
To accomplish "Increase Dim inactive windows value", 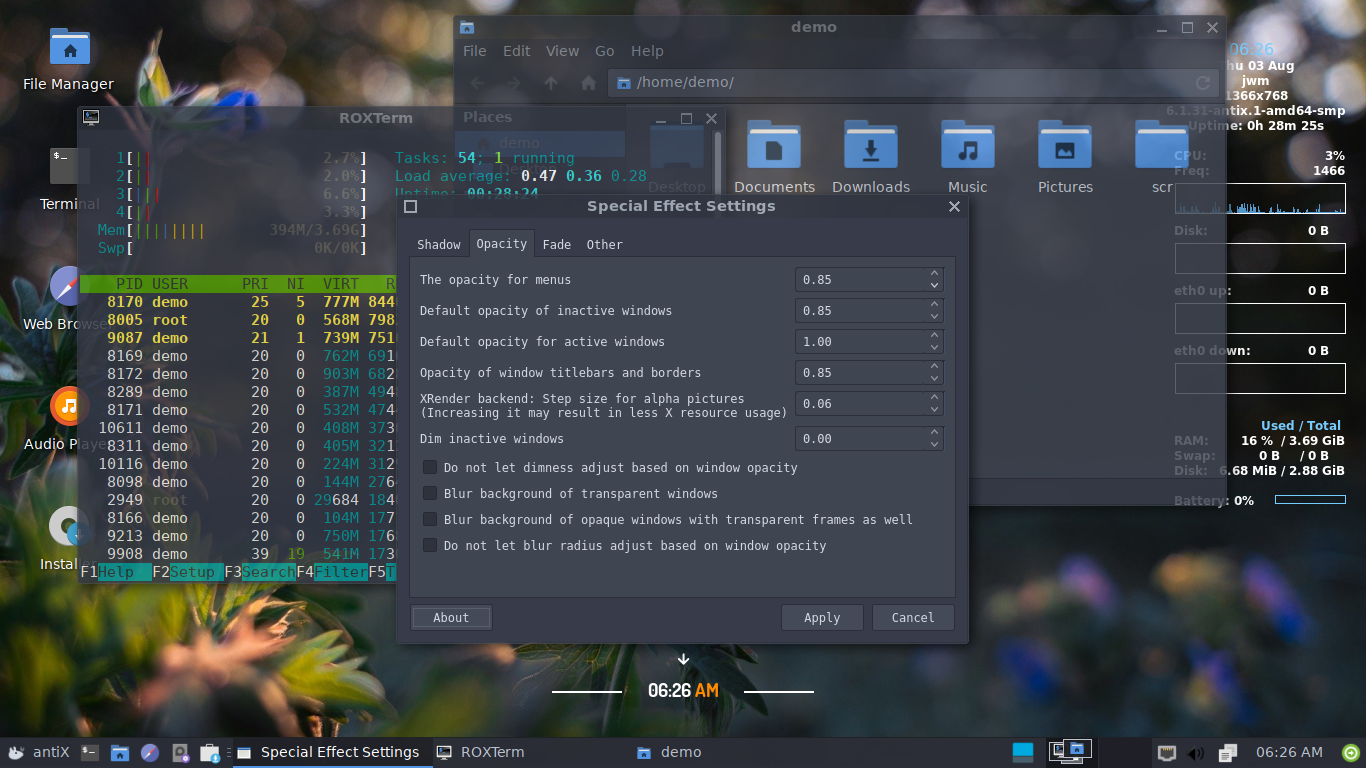I will point(934,433).
